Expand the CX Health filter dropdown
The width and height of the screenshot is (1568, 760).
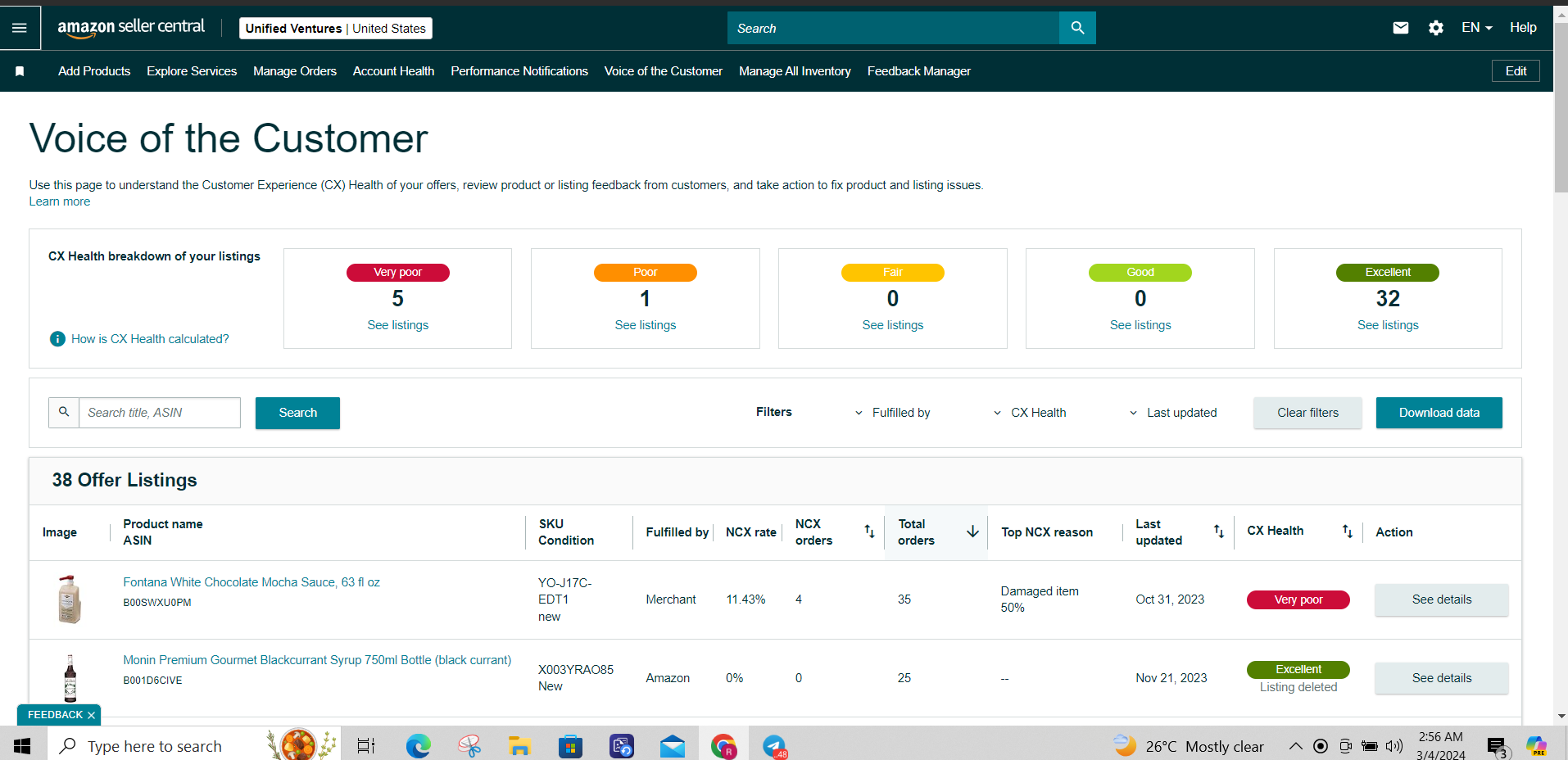pyautogui.click(x=1030, y=413)
